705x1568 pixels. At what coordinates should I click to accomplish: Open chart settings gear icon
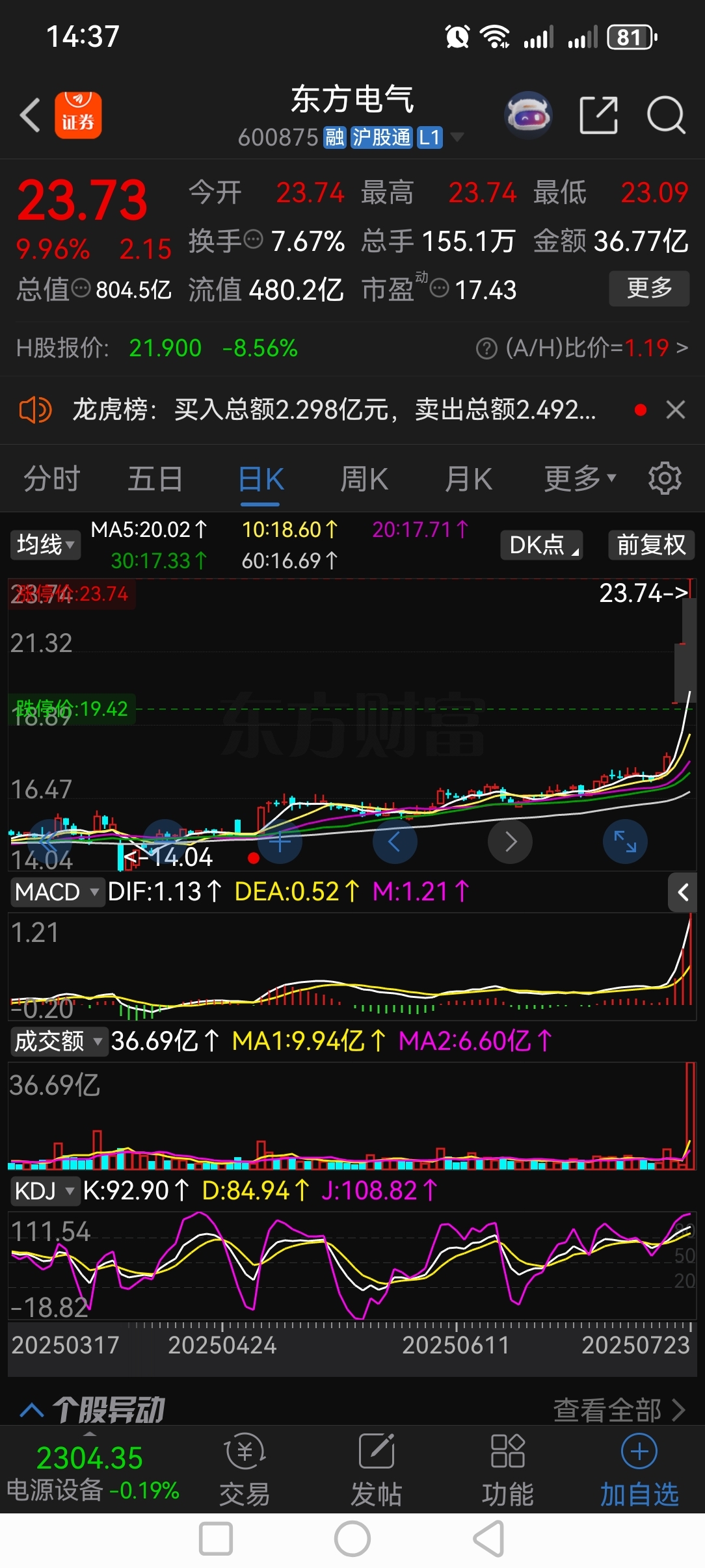(x=665, y=478)
